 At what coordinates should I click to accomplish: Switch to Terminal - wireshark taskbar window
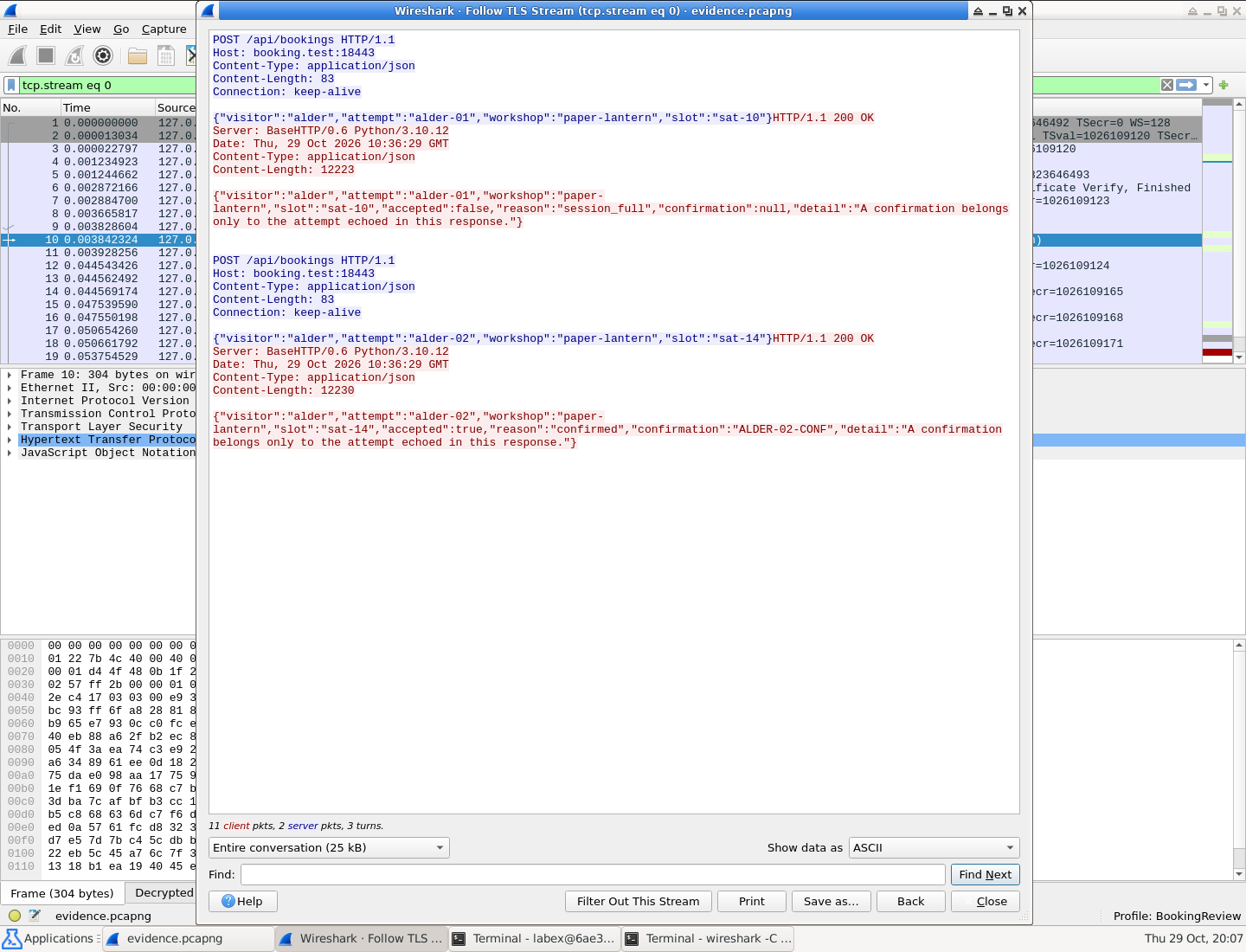click(708, 939)
